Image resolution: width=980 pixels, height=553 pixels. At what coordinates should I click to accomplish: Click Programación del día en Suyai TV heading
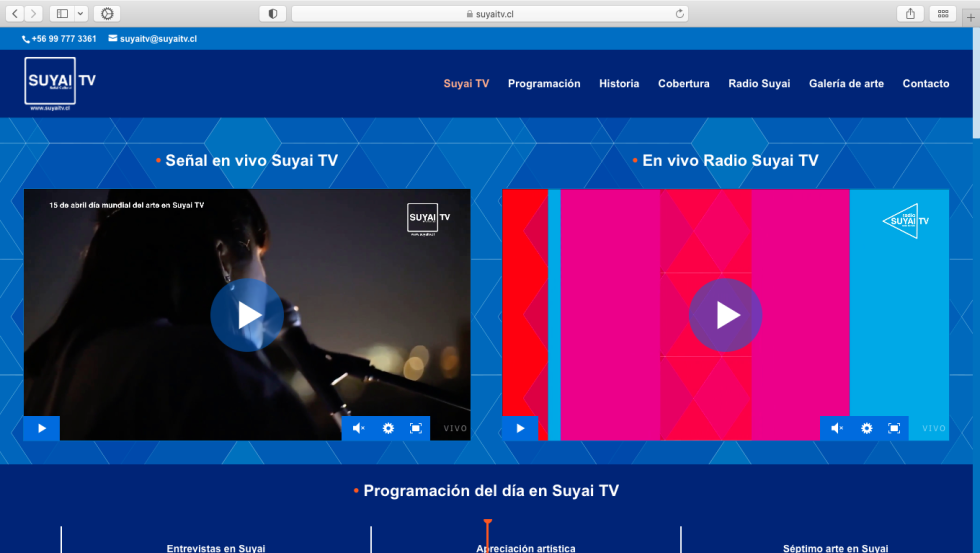coord(491,491)
